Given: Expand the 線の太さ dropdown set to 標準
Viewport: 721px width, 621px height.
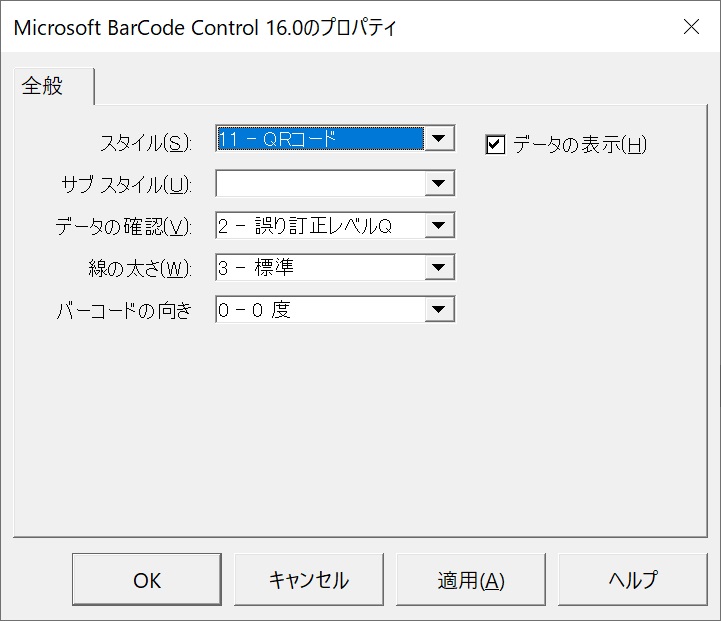Looking at the screenshot, I should tap(335, 267).
